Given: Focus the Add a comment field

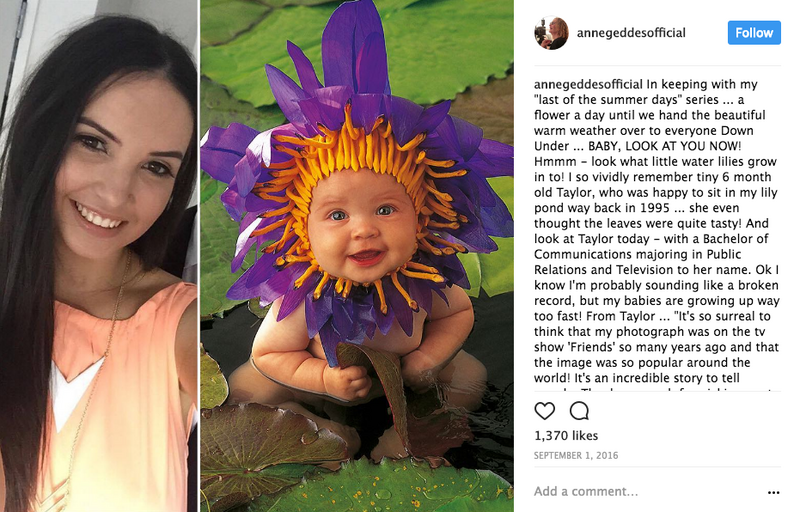Looking at the screenshot, I should (x=640, y=491).
